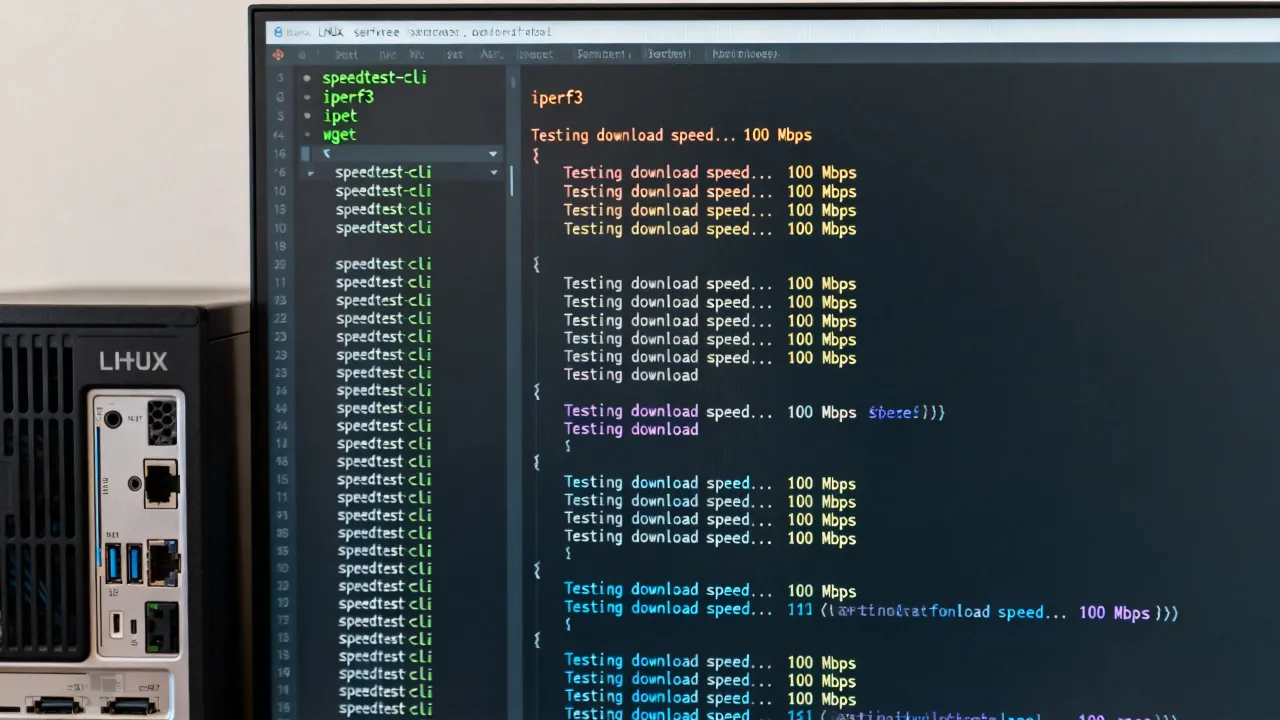1280x720 pixels.
Task: Select the green speedtest-cli entry at list top
Action: coord(374,78)
